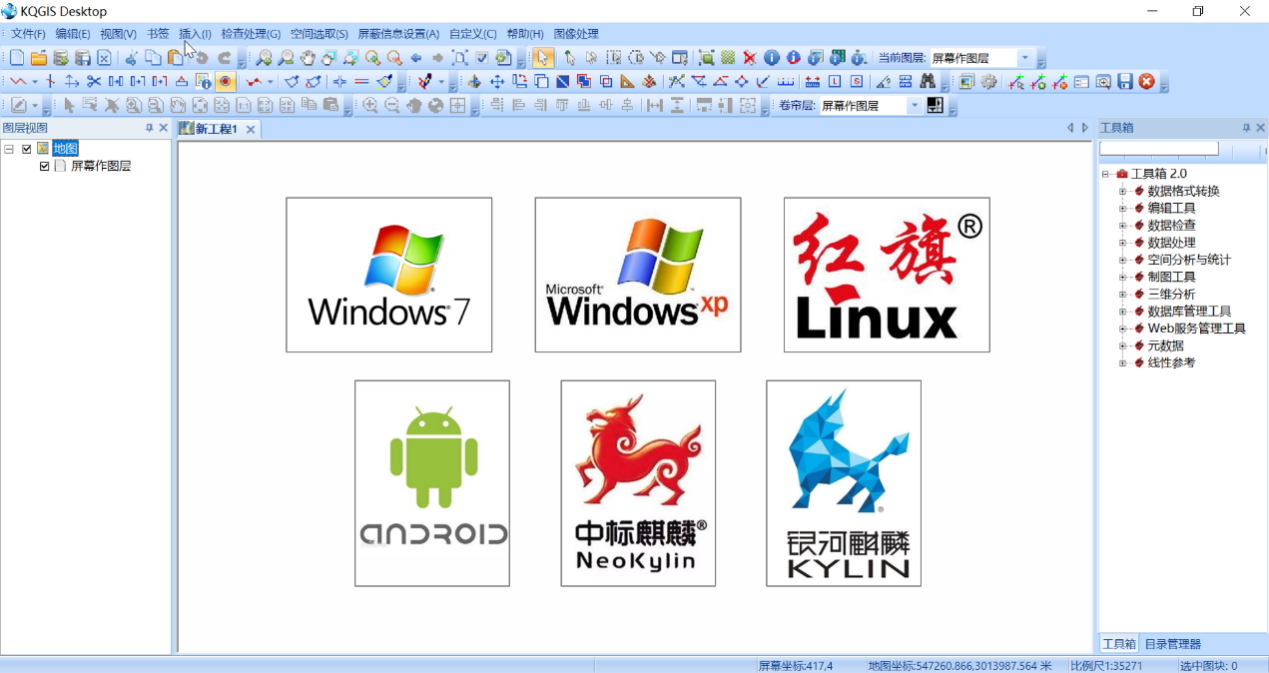Pin the 图层视图 panel
The height and width of the screenshot is (673, 1269).
coord(149,128)
